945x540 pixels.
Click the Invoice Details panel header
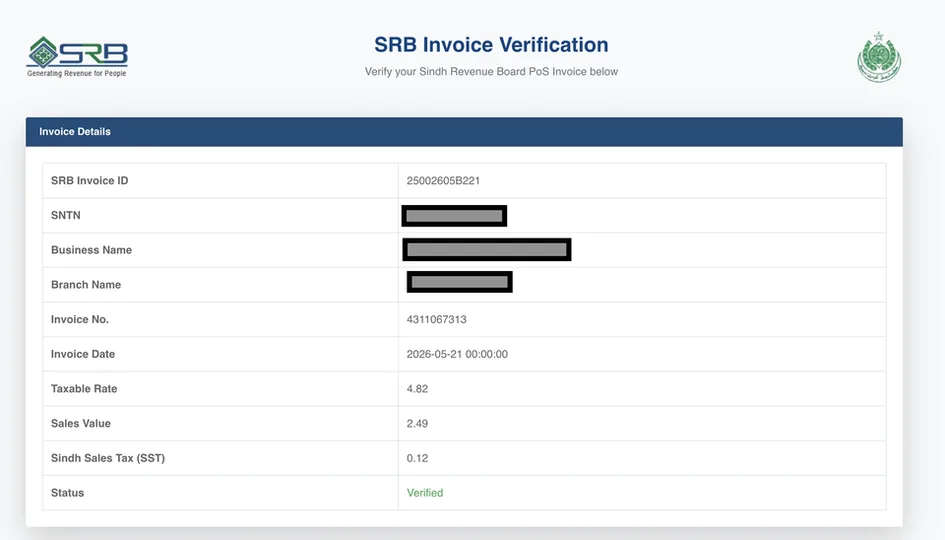(464, 131)
